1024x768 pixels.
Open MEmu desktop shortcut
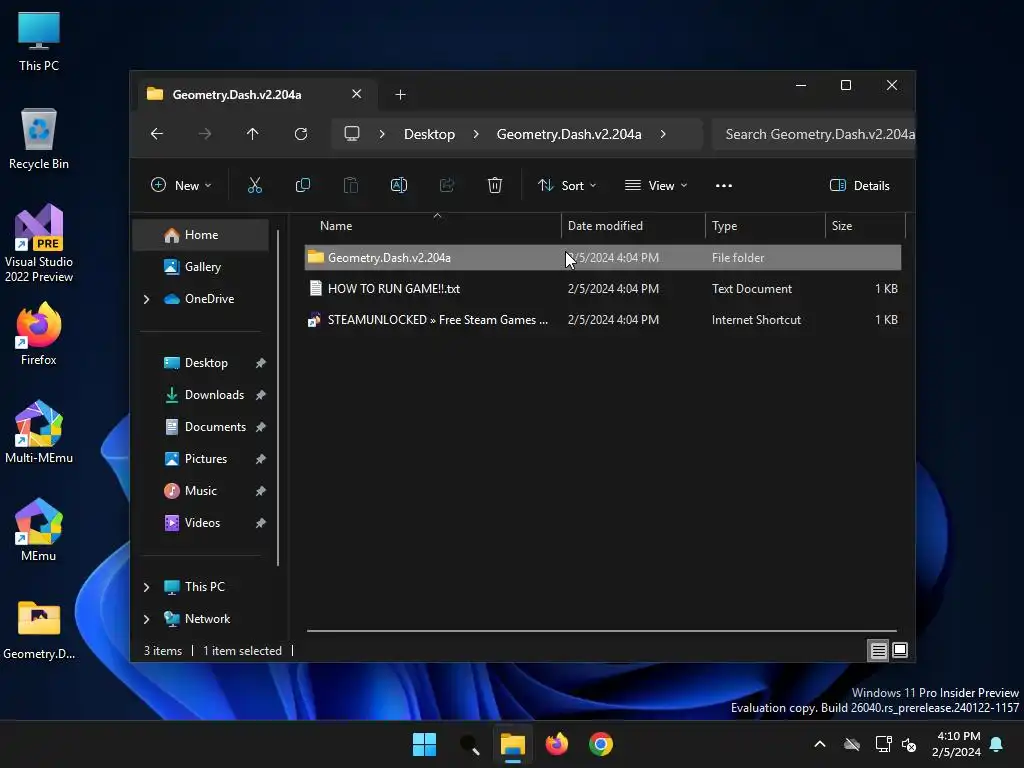pos(39,530)
